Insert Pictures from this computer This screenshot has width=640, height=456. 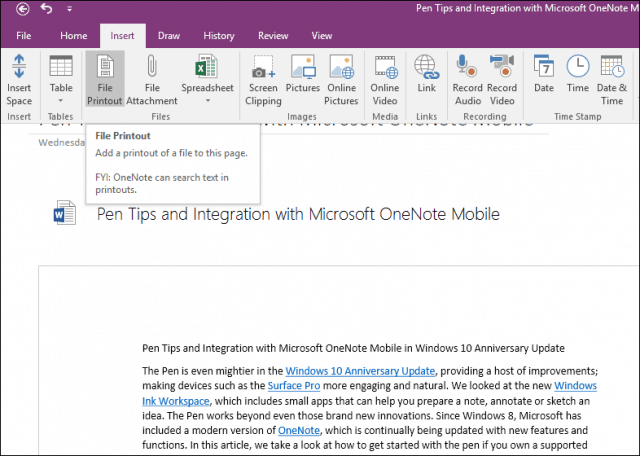(x=303, y=74)
